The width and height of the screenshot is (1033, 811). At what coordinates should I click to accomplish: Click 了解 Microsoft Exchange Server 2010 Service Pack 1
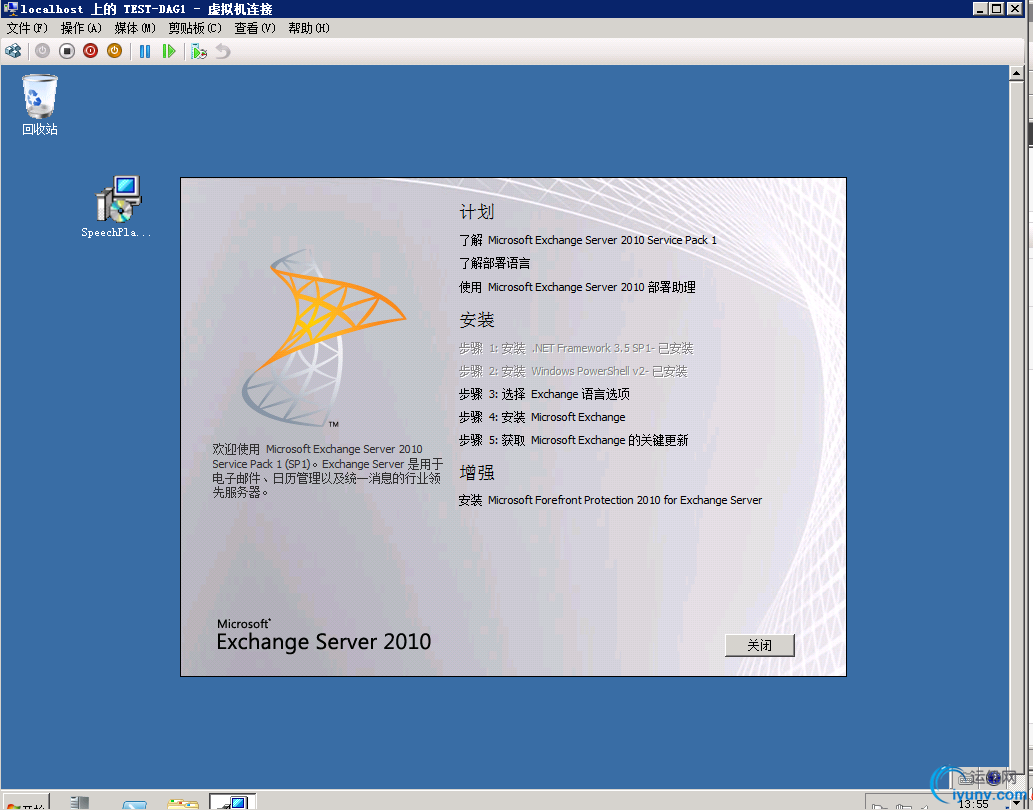point(588,240)
